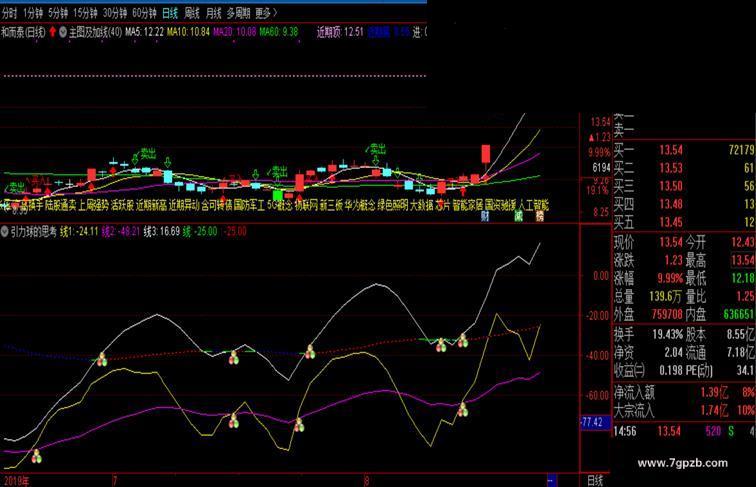The height and width of the screenshot is (487, 756).
Task: Click the 华为概念 concept tag
Action: pos(360,206)
